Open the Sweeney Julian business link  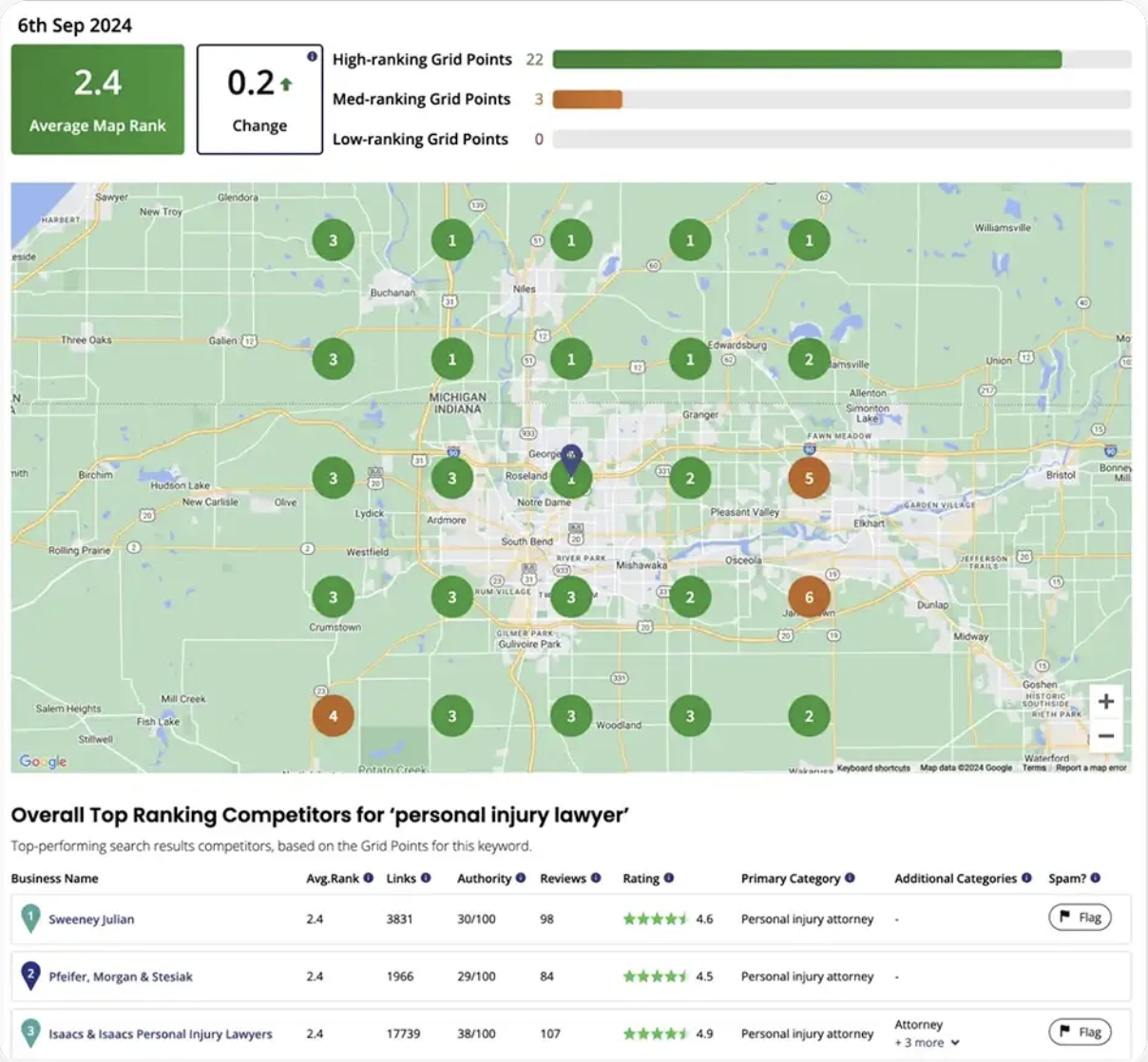[91, 920]
